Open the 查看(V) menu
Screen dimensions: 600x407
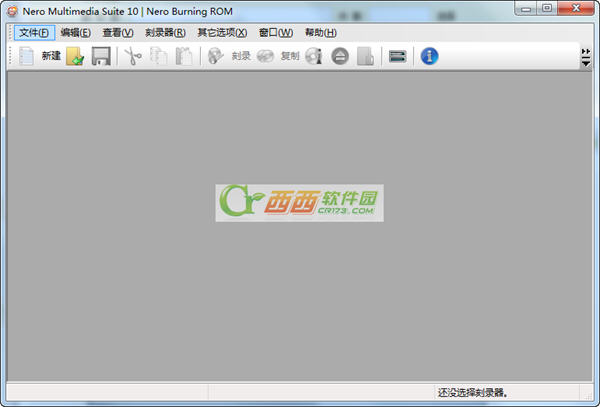tap(118, 33)
